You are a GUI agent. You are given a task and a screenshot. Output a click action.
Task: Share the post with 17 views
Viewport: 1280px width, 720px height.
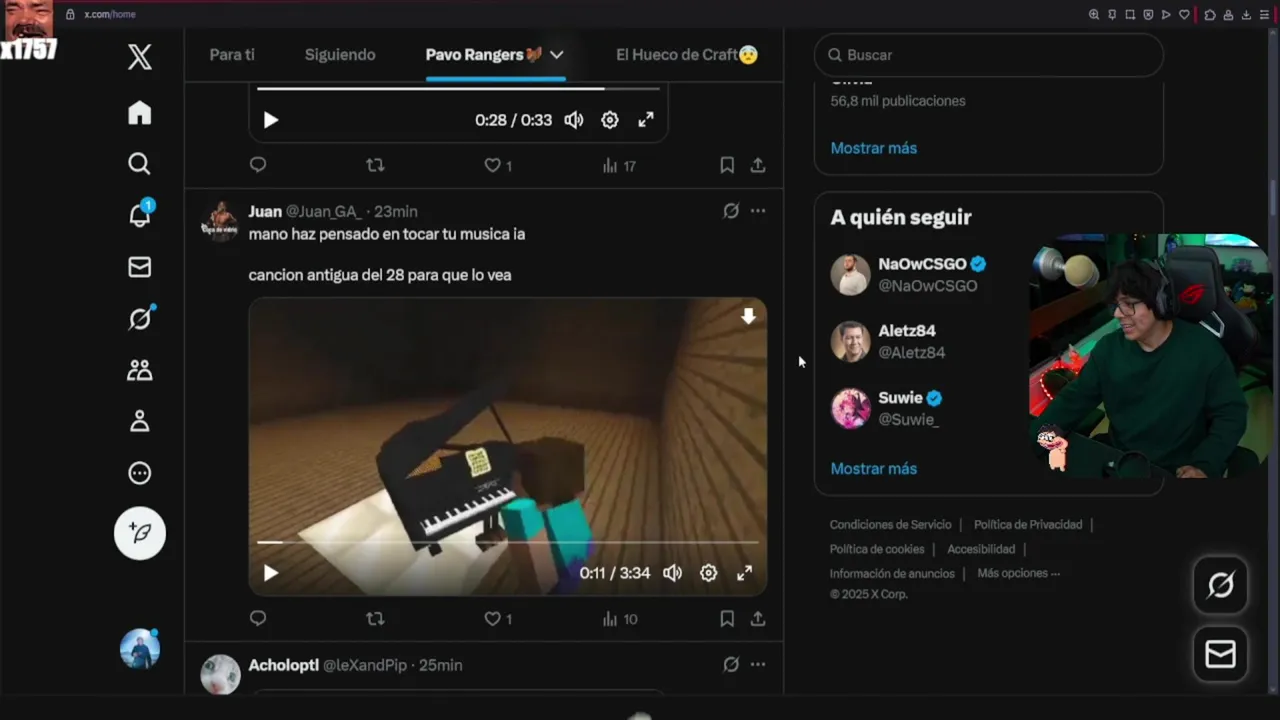point(758,165)
